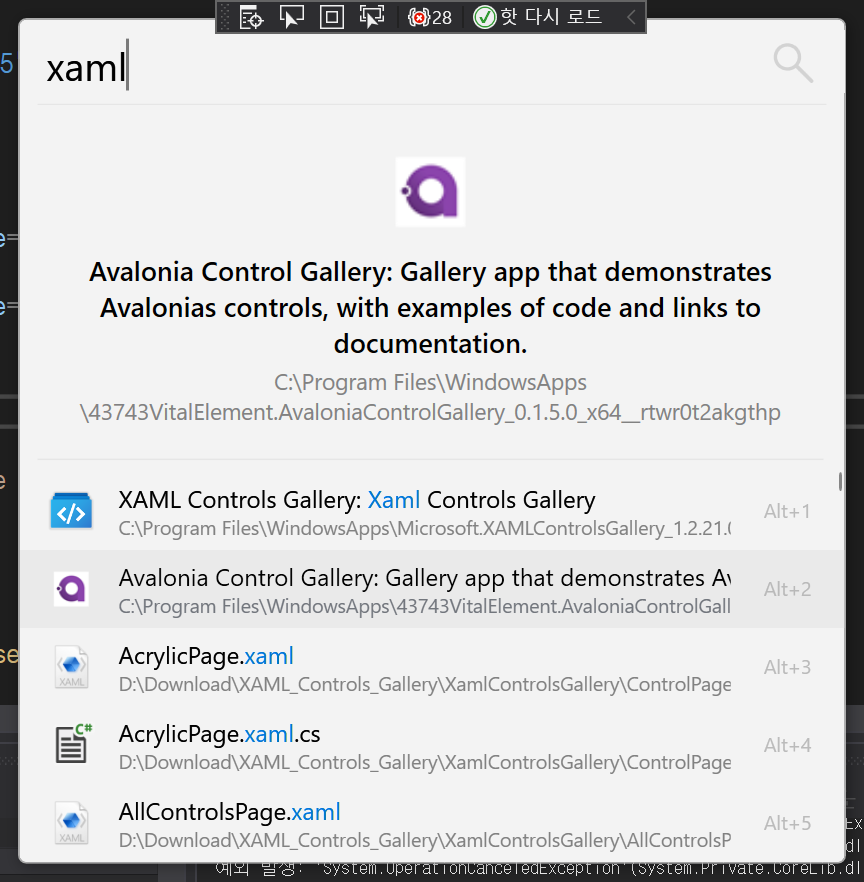The width and height of the screenshot is (864, 882).
Task: Click the preview path under Avalonia description
Action: tap(430, 397)
